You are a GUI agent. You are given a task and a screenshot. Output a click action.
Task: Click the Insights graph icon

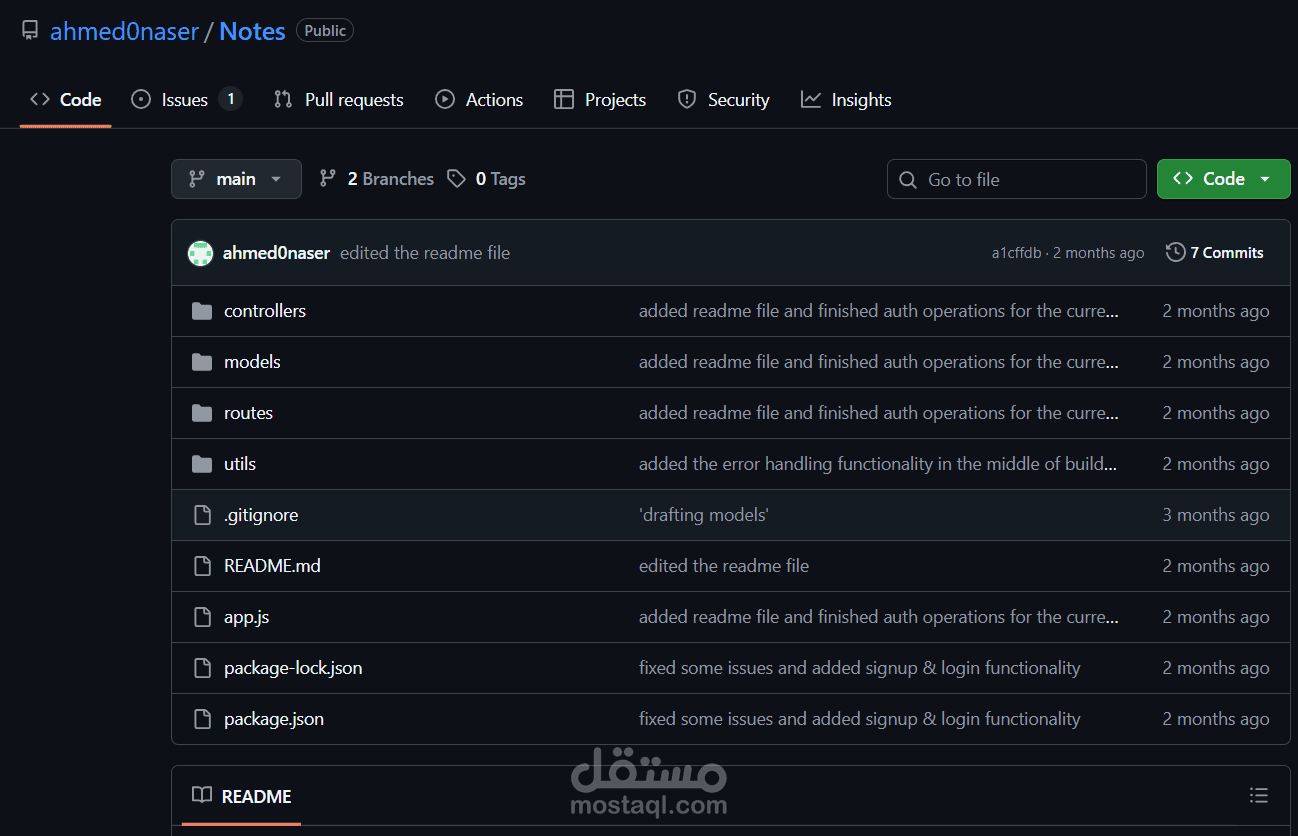[811, 100]
